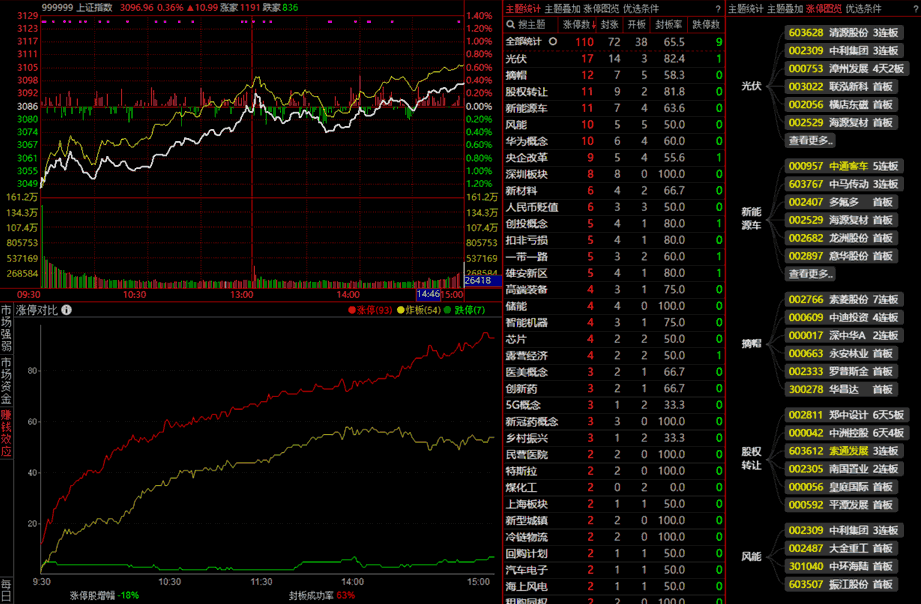The height and width of the screenshot is (604, 921).
Task: Open stock chip 603628 清源股份
Action: 843,33
